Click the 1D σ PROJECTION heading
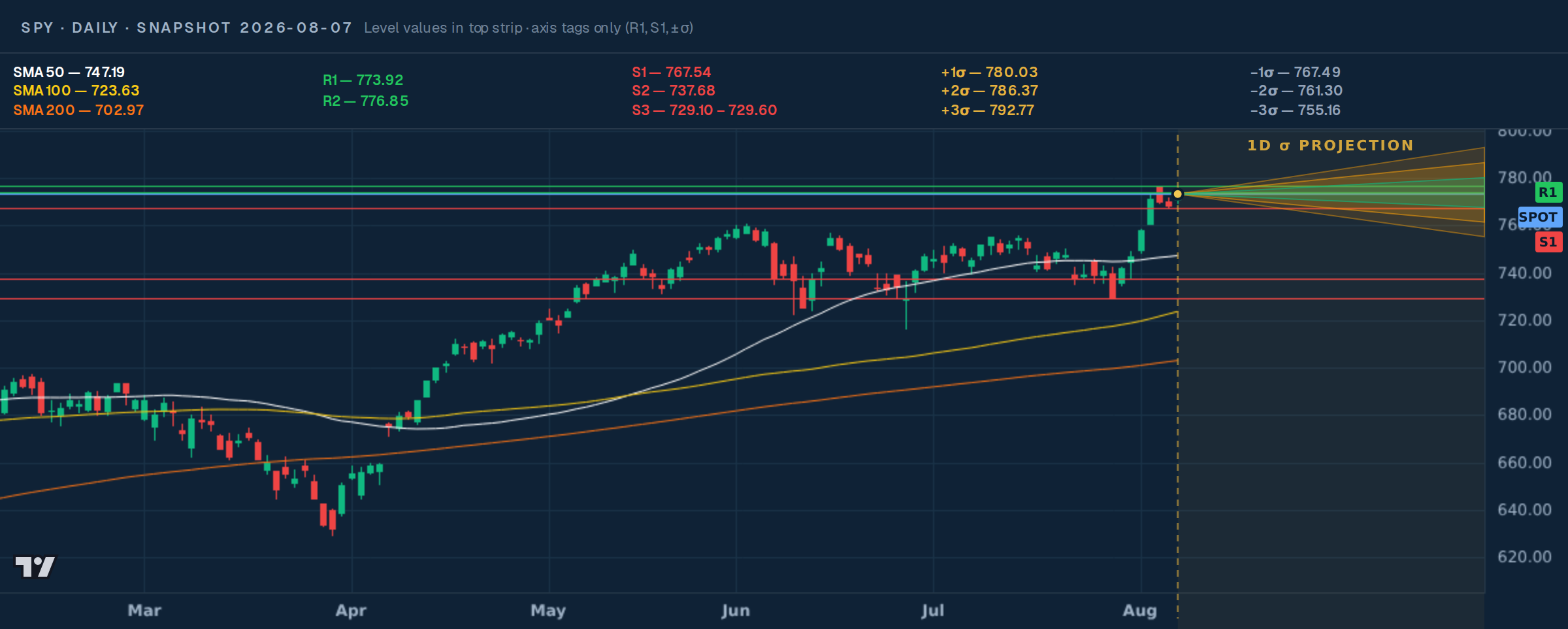Screen dimensions: 1568x629 (1330, 145)
